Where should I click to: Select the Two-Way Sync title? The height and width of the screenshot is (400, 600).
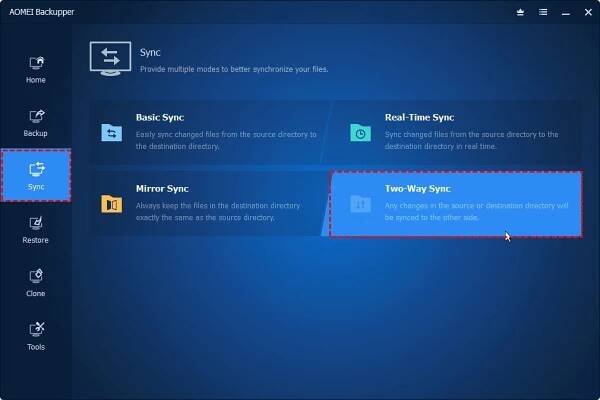point(418,188)
